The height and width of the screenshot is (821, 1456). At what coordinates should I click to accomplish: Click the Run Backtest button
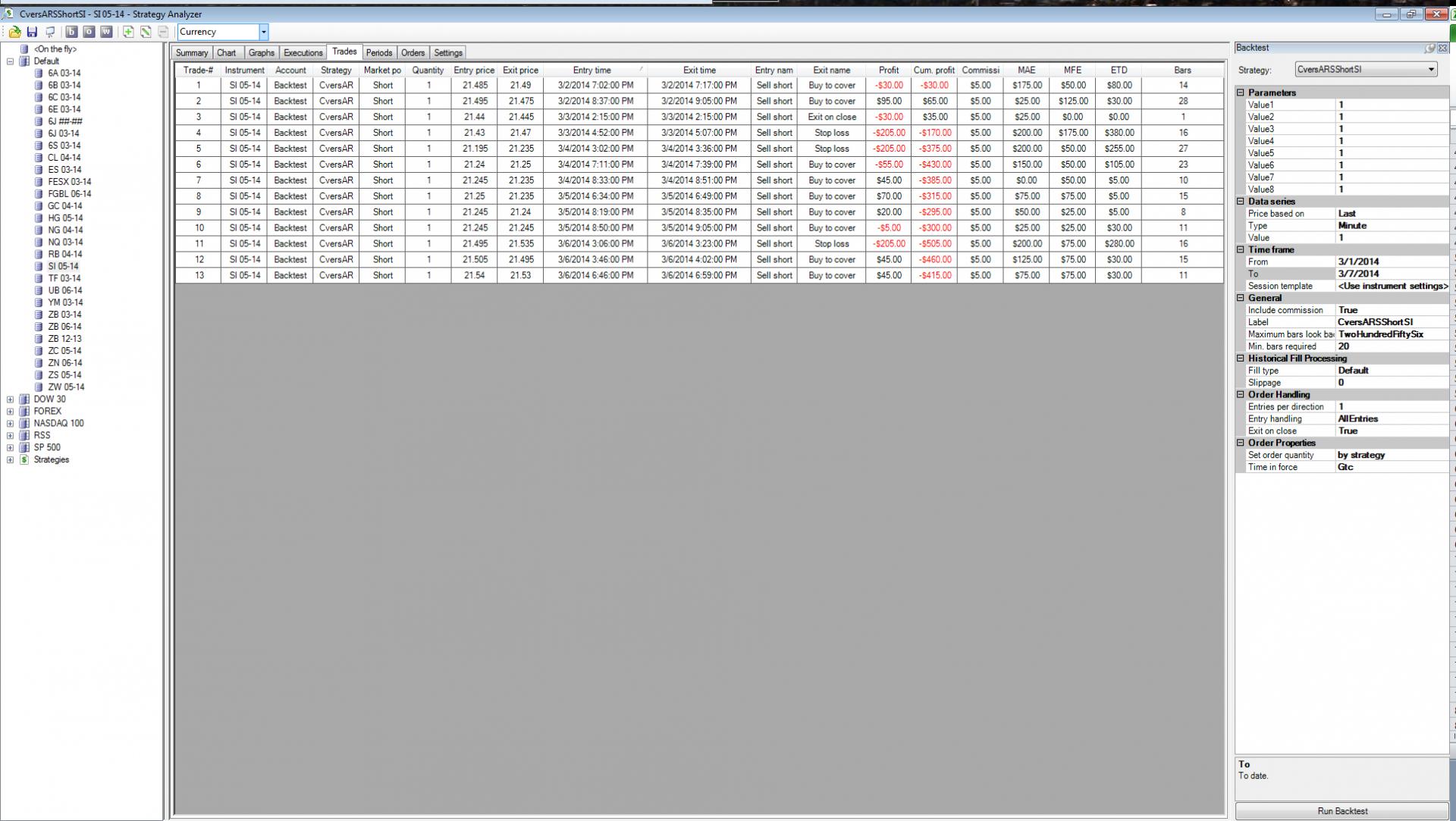1341,811
